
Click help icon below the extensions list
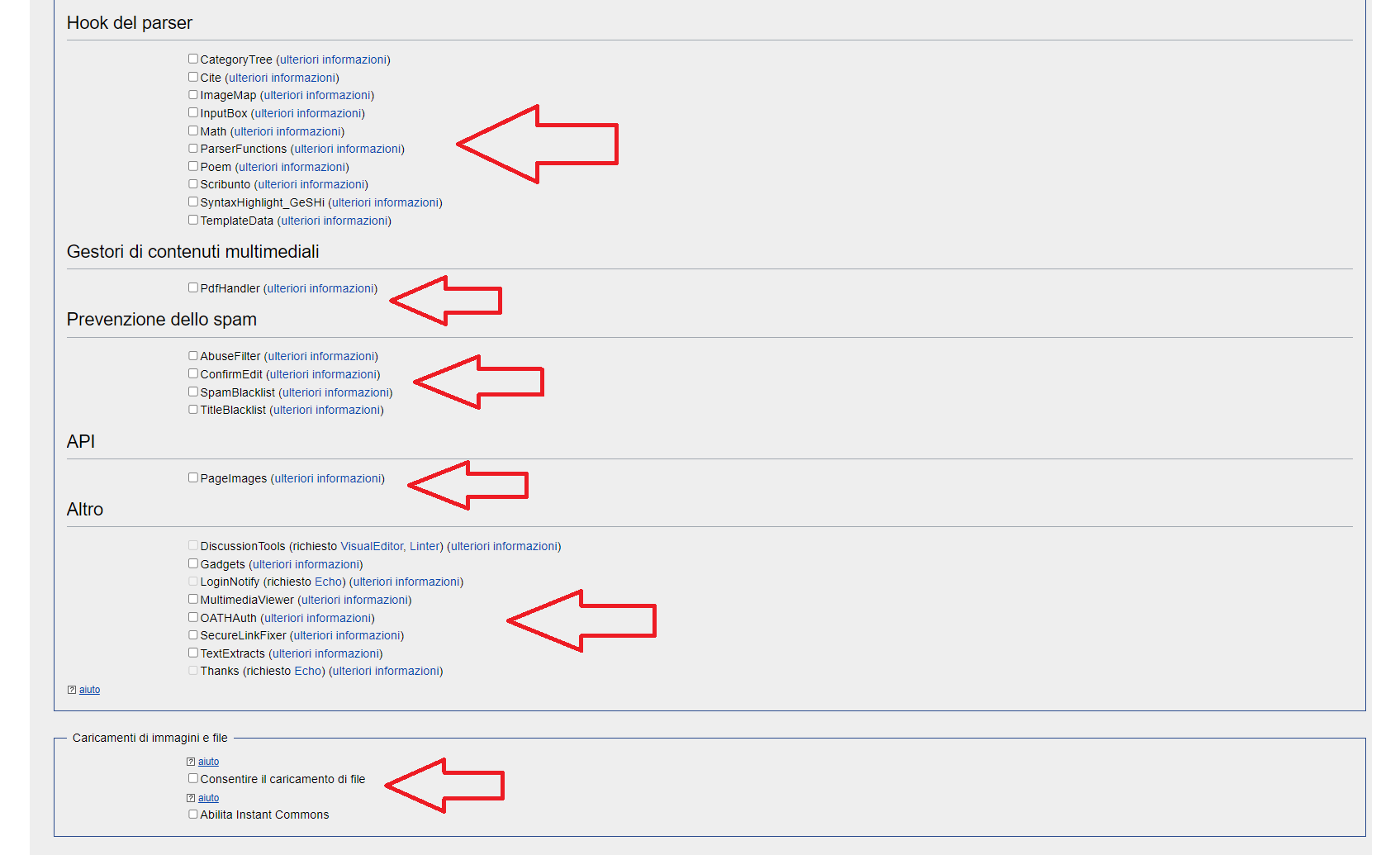[x=72, y=690]
